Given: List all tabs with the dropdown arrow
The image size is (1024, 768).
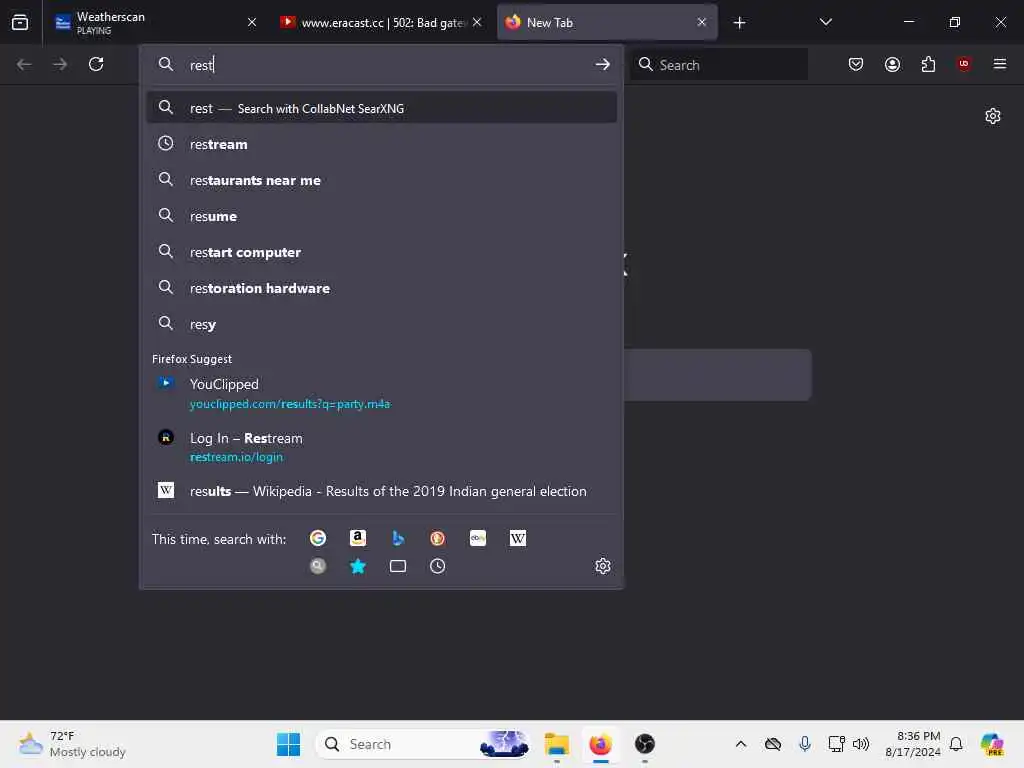Looking at the screenshot, I should coord(825,23).
